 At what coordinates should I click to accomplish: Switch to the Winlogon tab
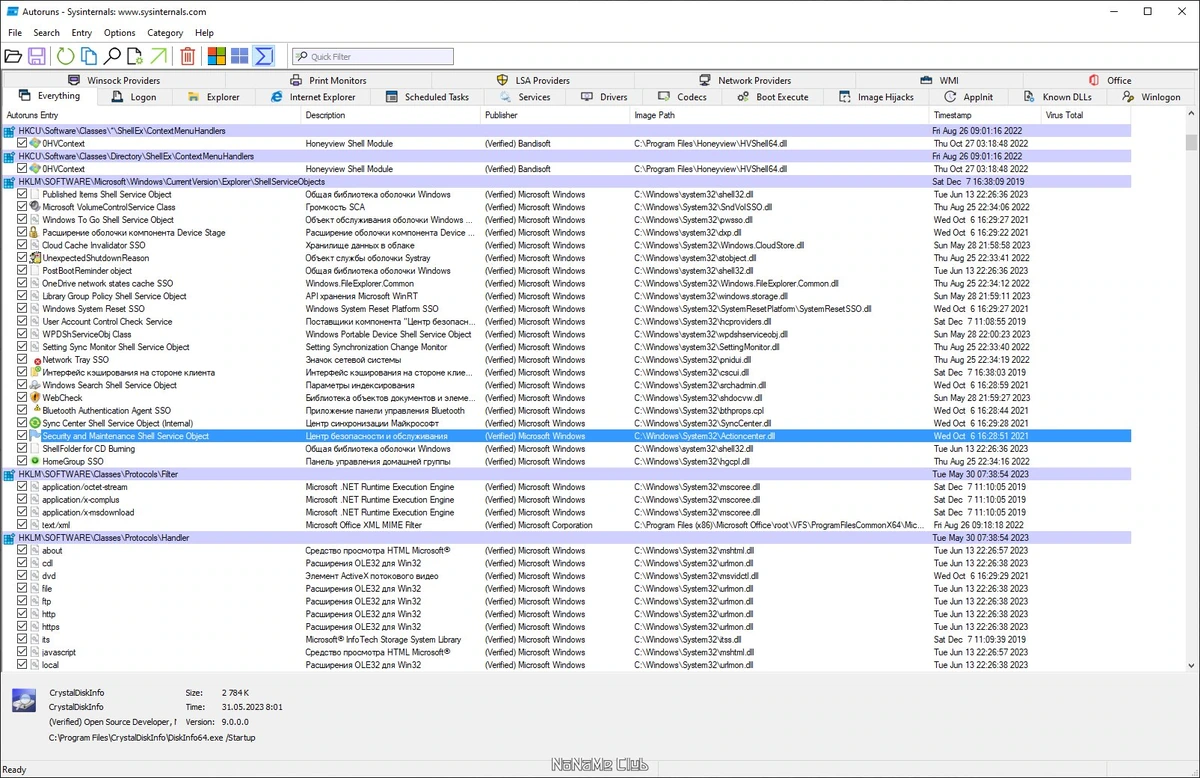coord(1153,97)
